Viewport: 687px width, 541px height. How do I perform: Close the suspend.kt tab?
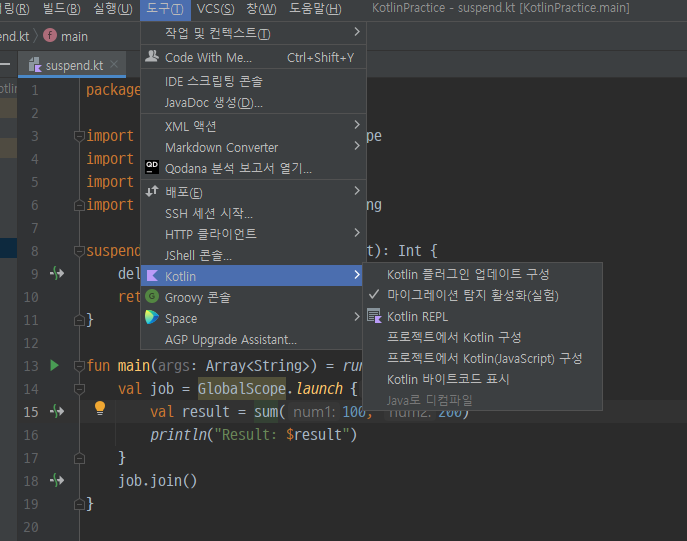coord(114,65)
